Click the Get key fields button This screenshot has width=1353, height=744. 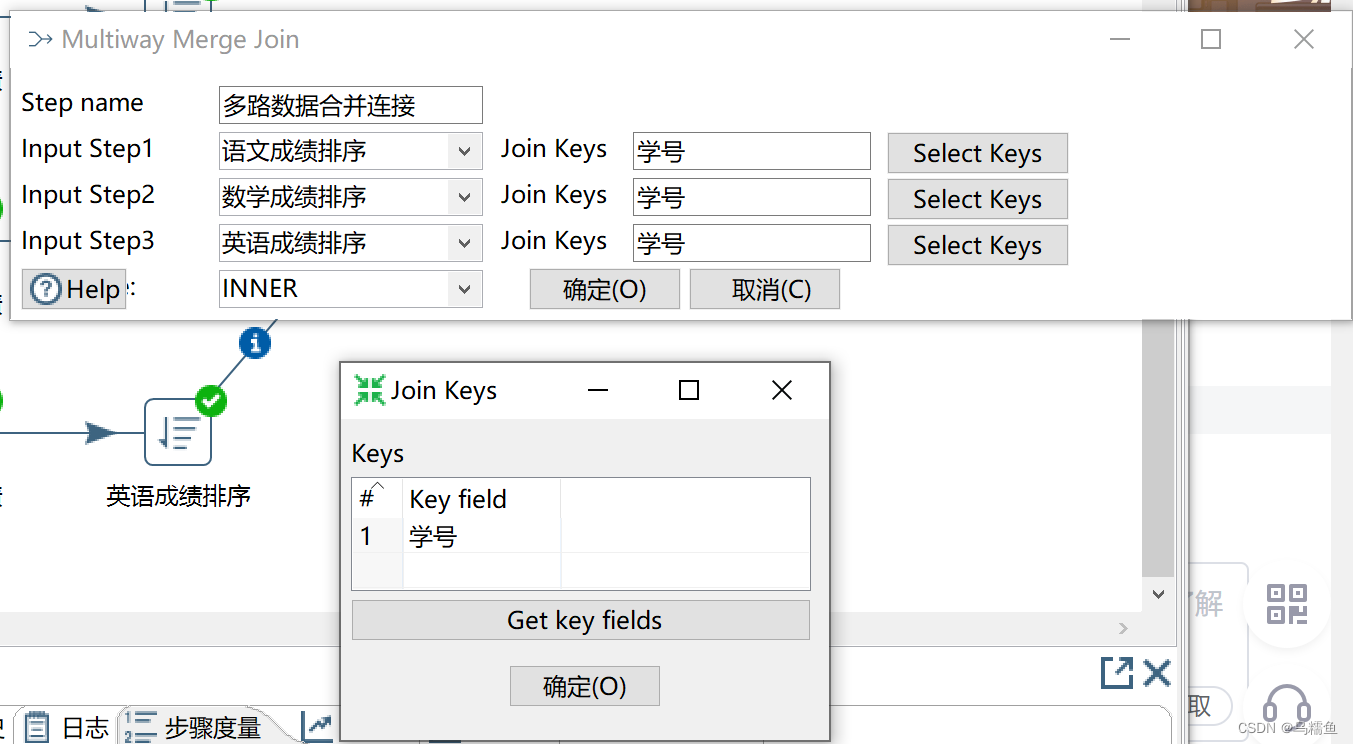coord(583,620)
